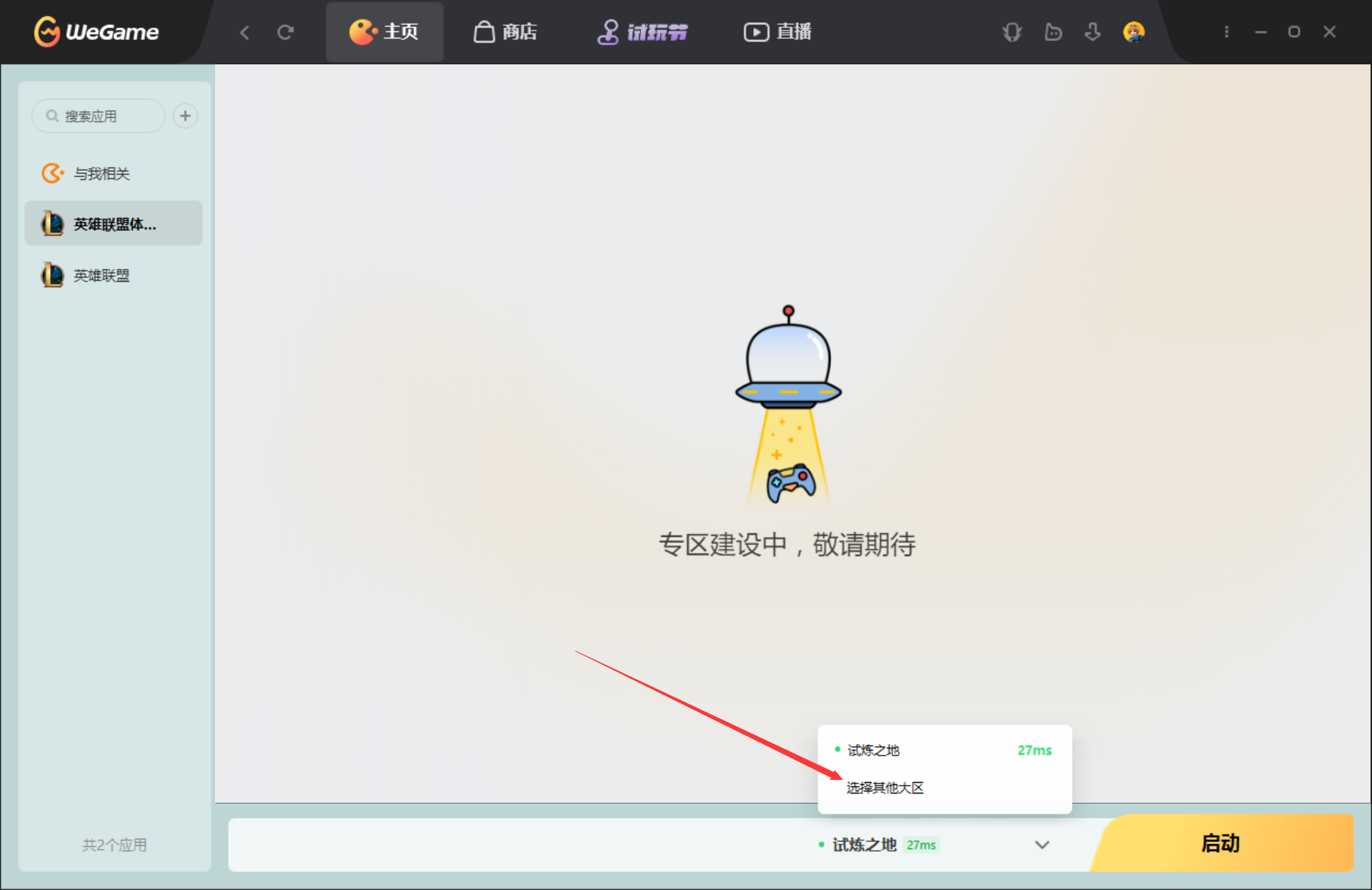Open the chat bubble messages icon
This screenshot has width=1372, height=890.
(x=1053, y=32)
